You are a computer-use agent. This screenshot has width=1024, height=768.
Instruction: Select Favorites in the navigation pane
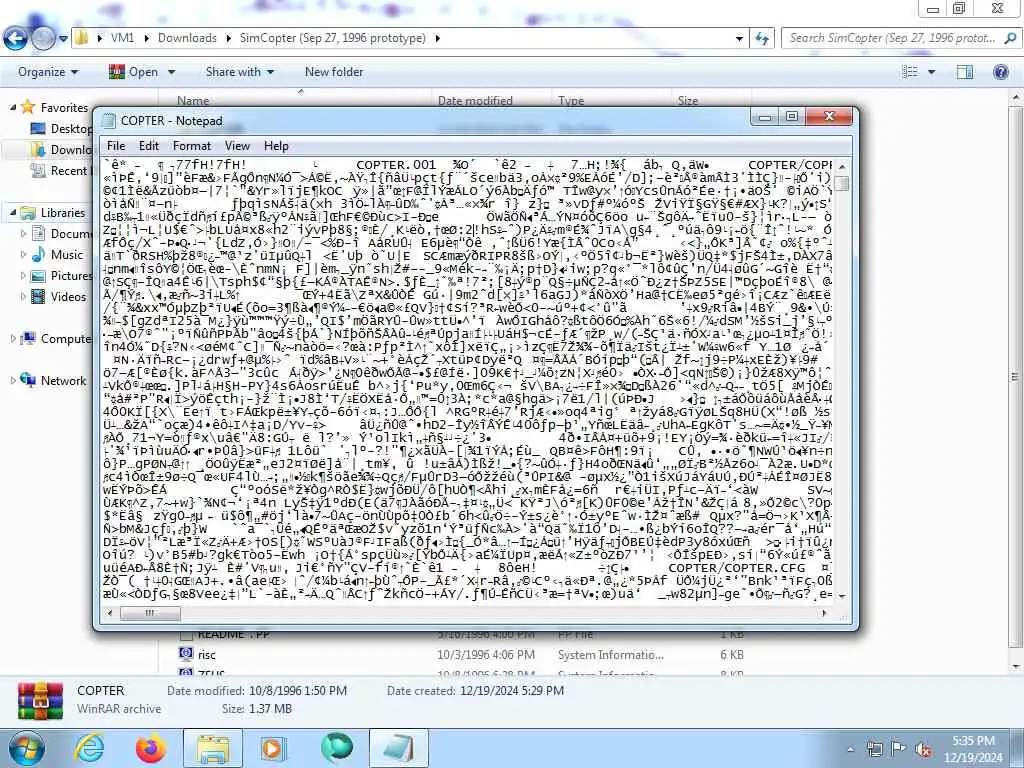pyautogui.click(x=63, y=108)
